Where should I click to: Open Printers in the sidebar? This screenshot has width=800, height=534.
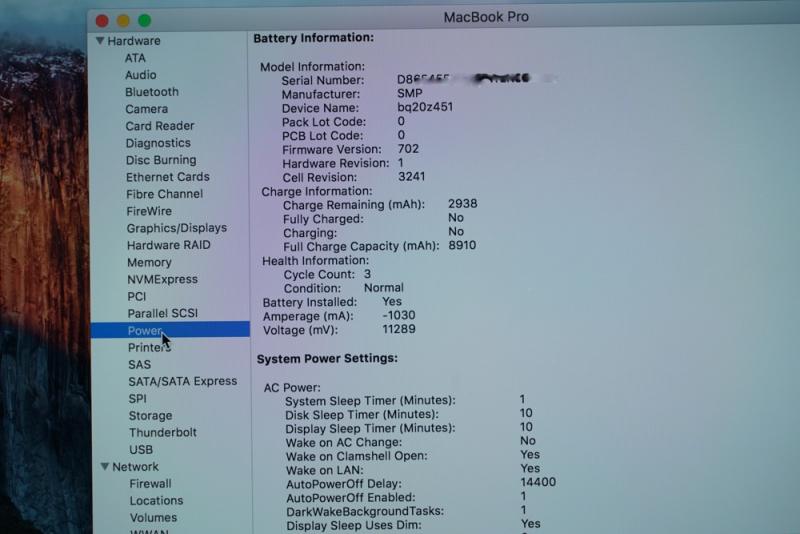pyautogui.click(x=149, y=347)
